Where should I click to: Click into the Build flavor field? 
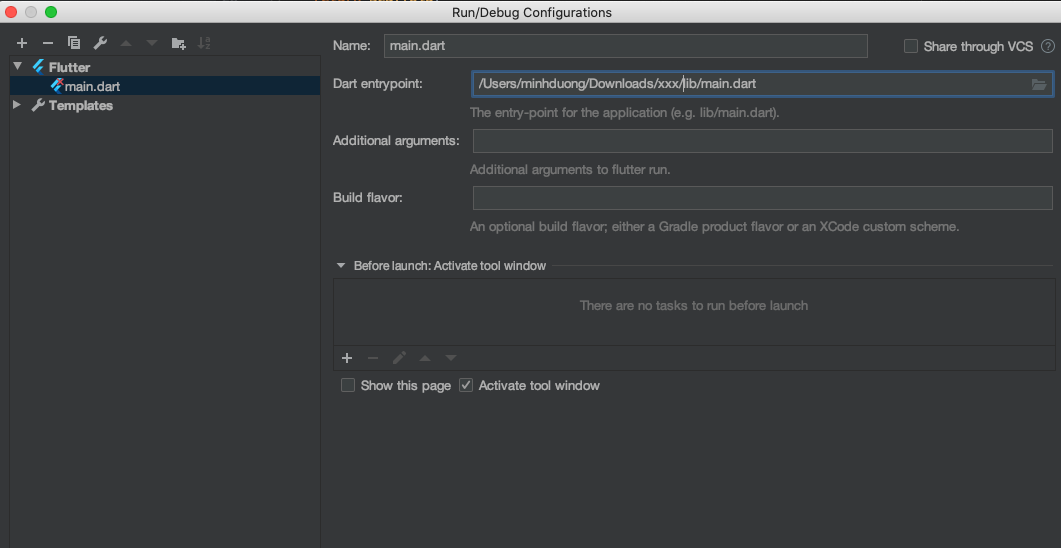coord(762,198)
